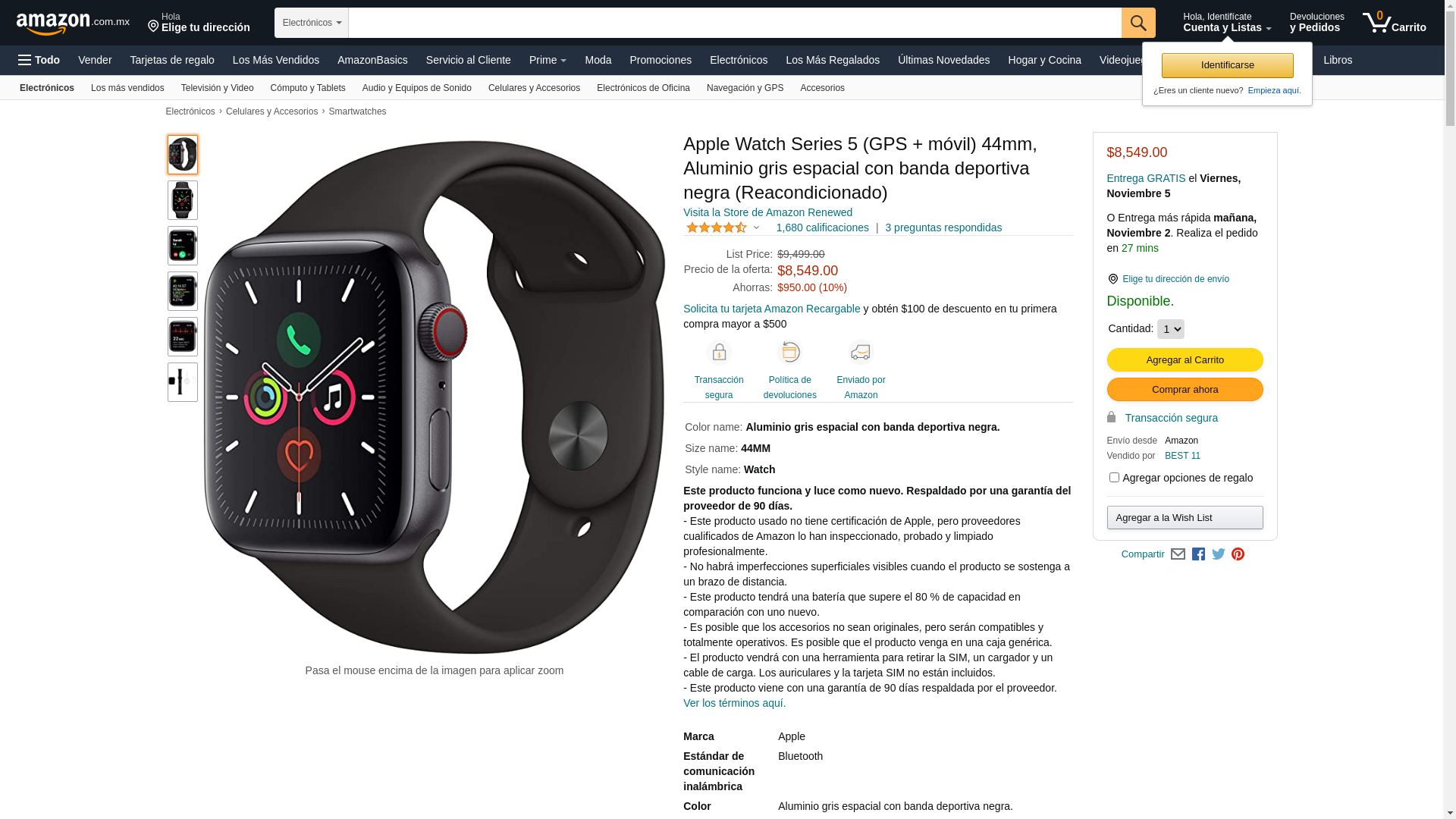The width and height of the screenshot is (1456, 819).
Task: Open the Cantidad quantity dropdown
Action: click(x=1170, y=329)
